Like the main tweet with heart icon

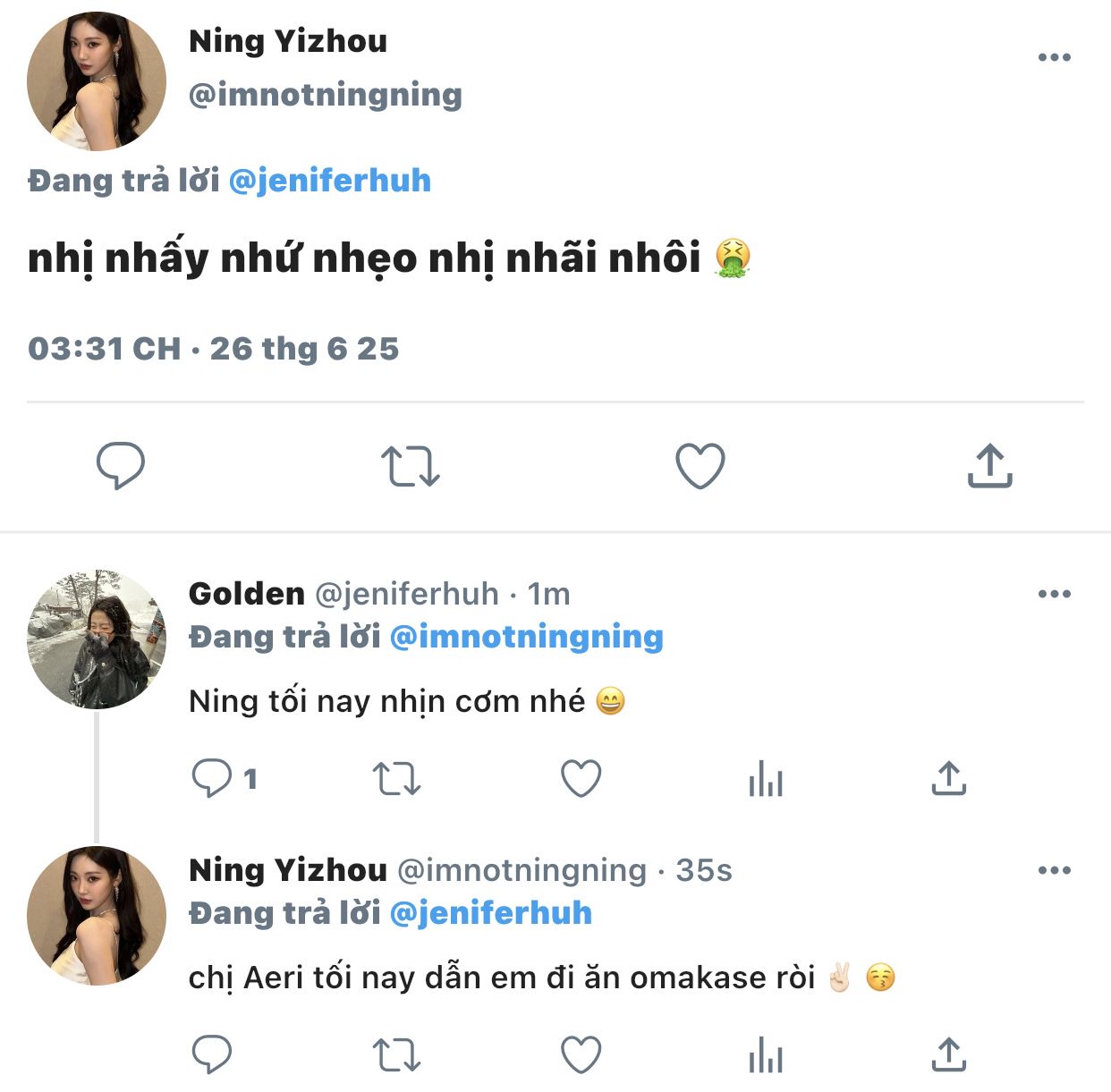(x=700, y=466)
